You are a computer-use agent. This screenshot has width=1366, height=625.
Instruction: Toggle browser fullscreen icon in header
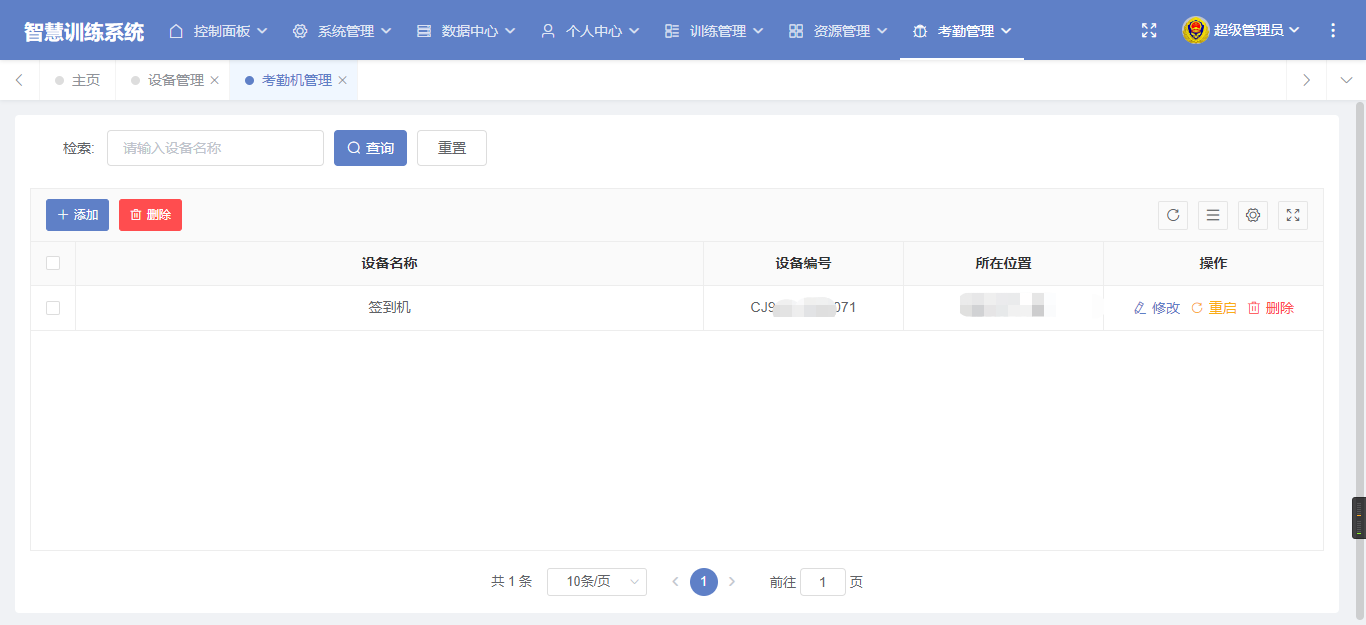pyautogui.click(x=1149, y=31)
